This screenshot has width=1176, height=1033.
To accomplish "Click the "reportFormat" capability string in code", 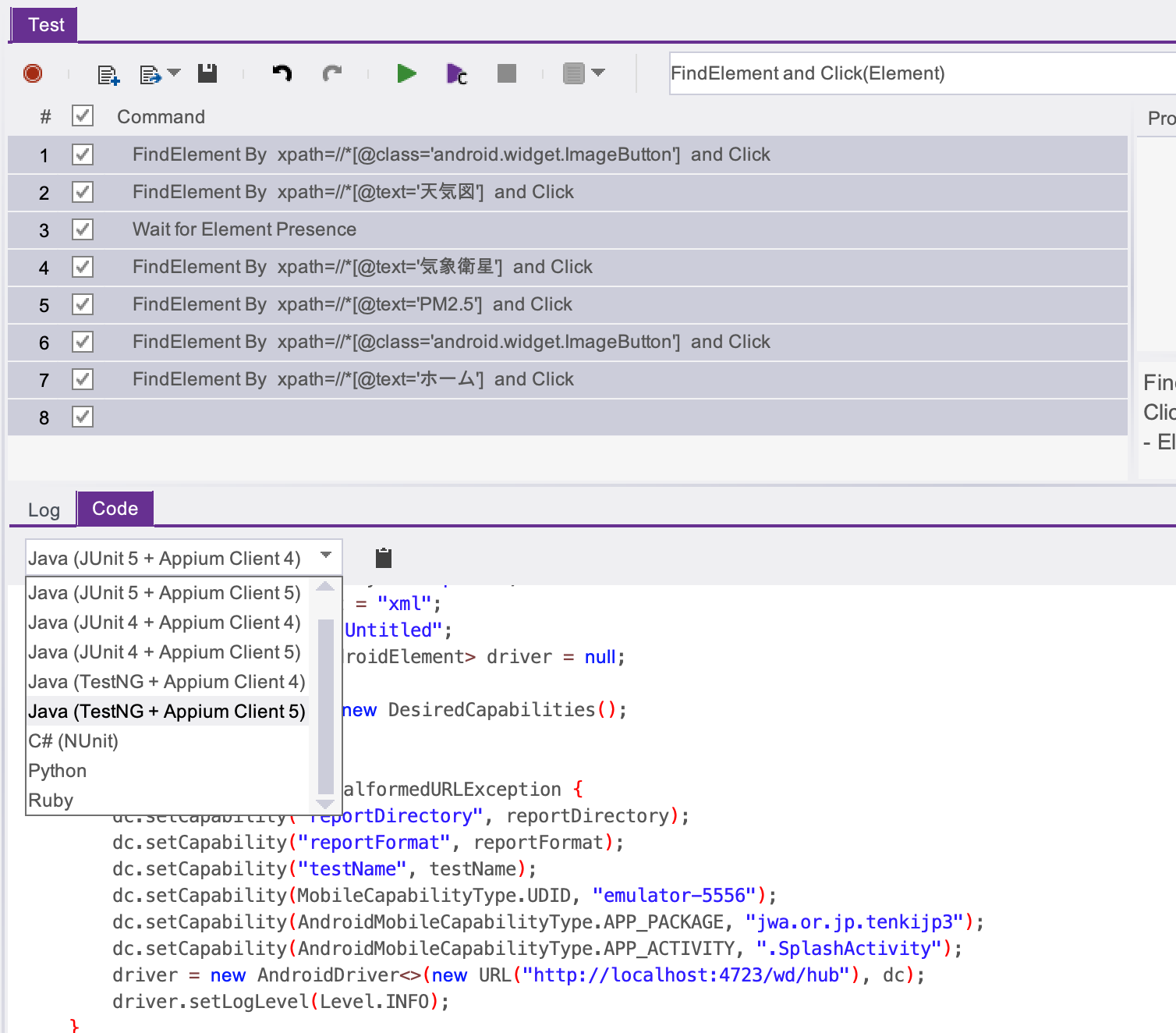I will pyautogui.click(x=374, y=842).
